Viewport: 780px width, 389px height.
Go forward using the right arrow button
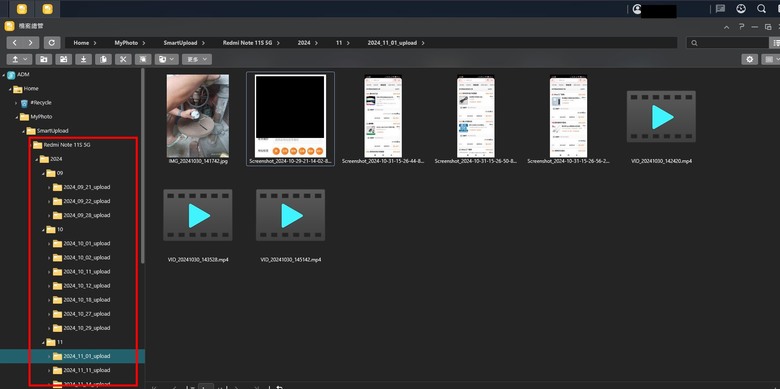[x=31, y=43]
